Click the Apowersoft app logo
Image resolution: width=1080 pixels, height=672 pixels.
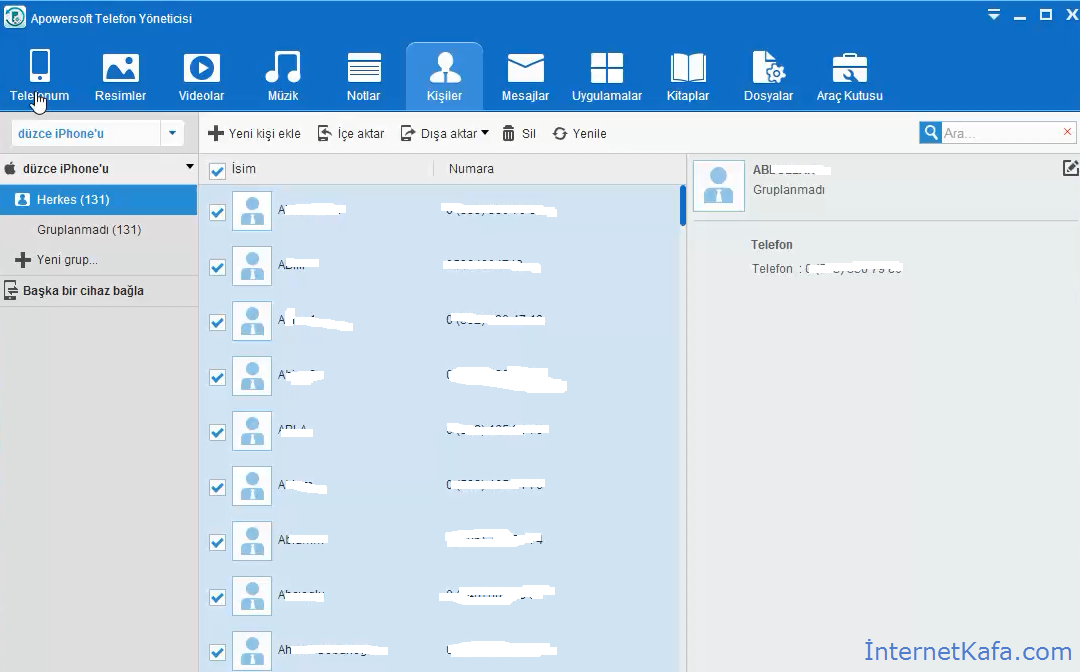[x=14, y=17]
